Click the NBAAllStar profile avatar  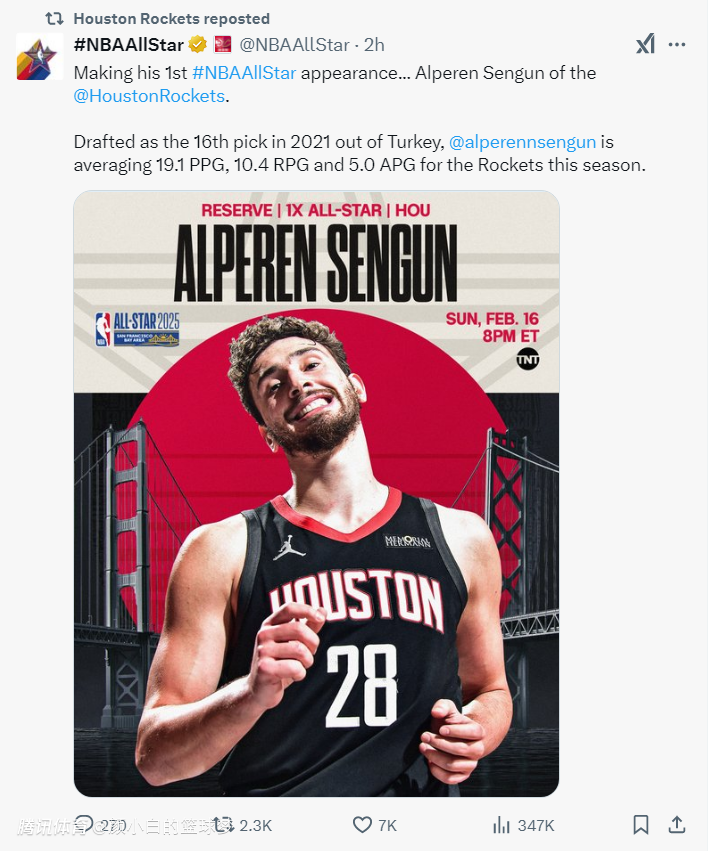pos(39,56)
